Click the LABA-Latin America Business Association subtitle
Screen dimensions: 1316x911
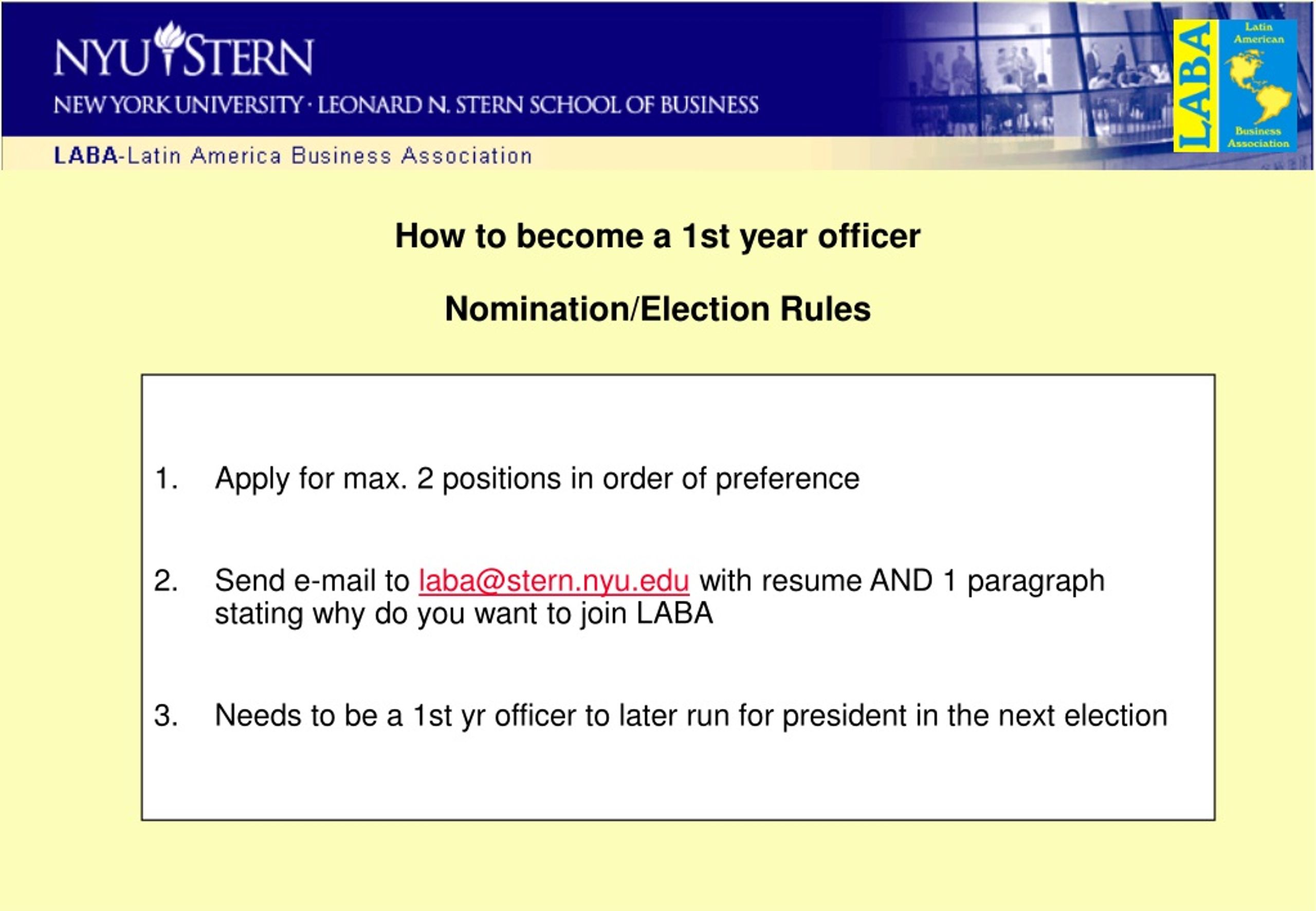pos(293,155)
